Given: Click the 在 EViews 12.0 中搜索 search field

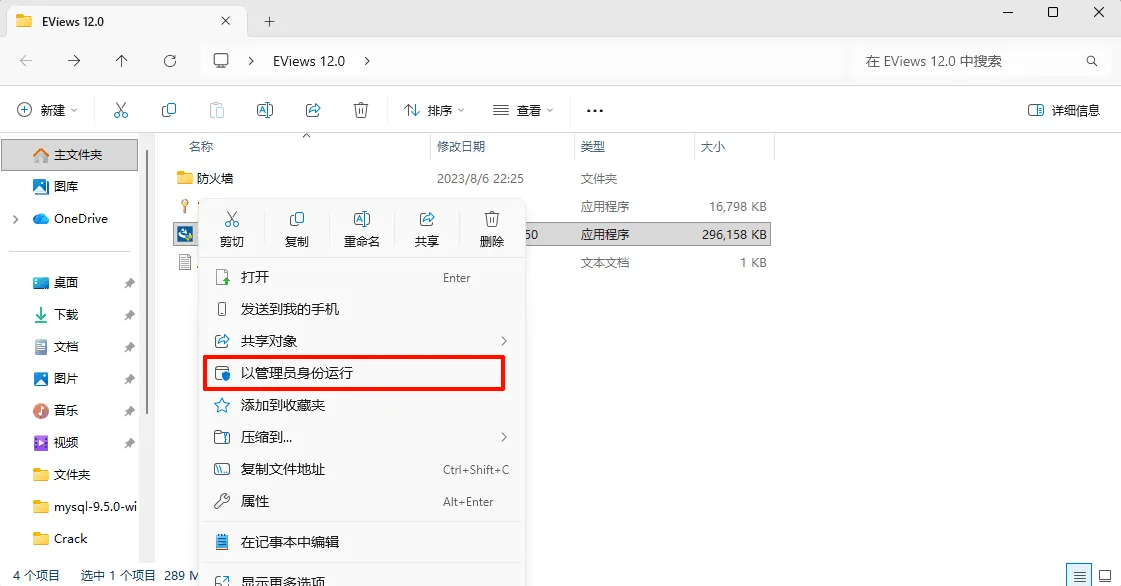Looking at the screenshot, I should [979, 61].
